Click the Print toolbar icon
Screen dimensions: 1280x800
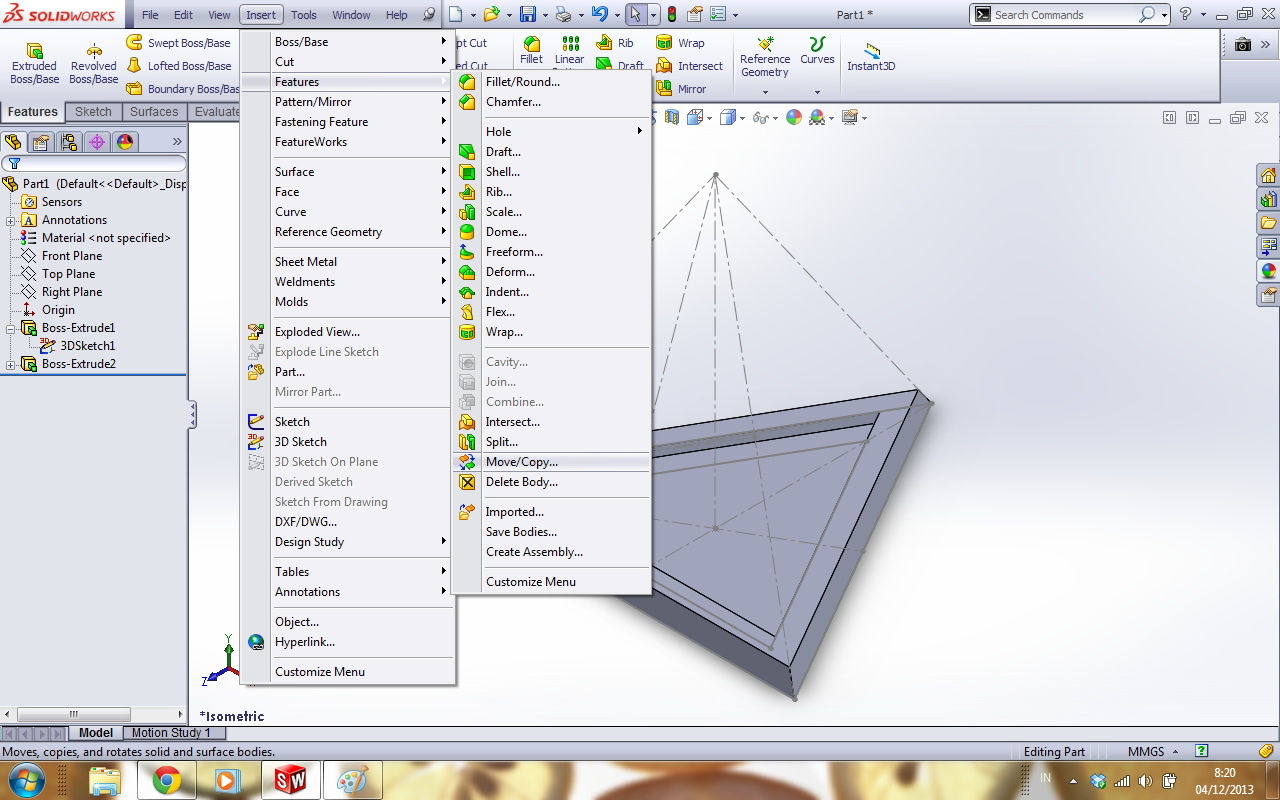point(564,15)
